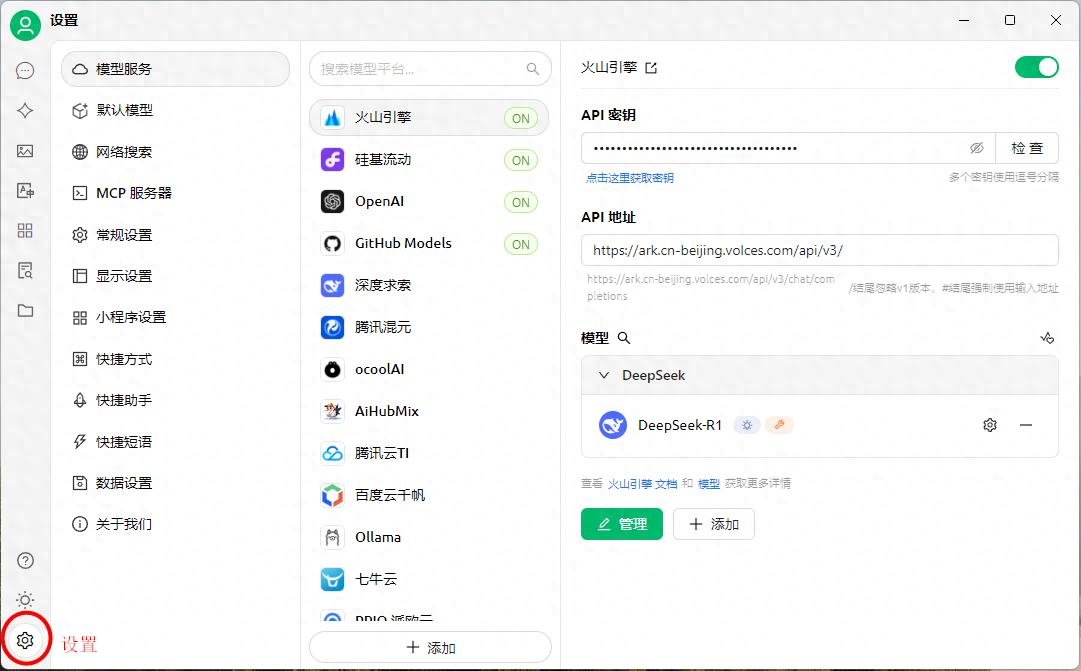Viewport: 1081px width, 671px height.
Task: Select the AiHubMix provider
Action: click(429, 411)
